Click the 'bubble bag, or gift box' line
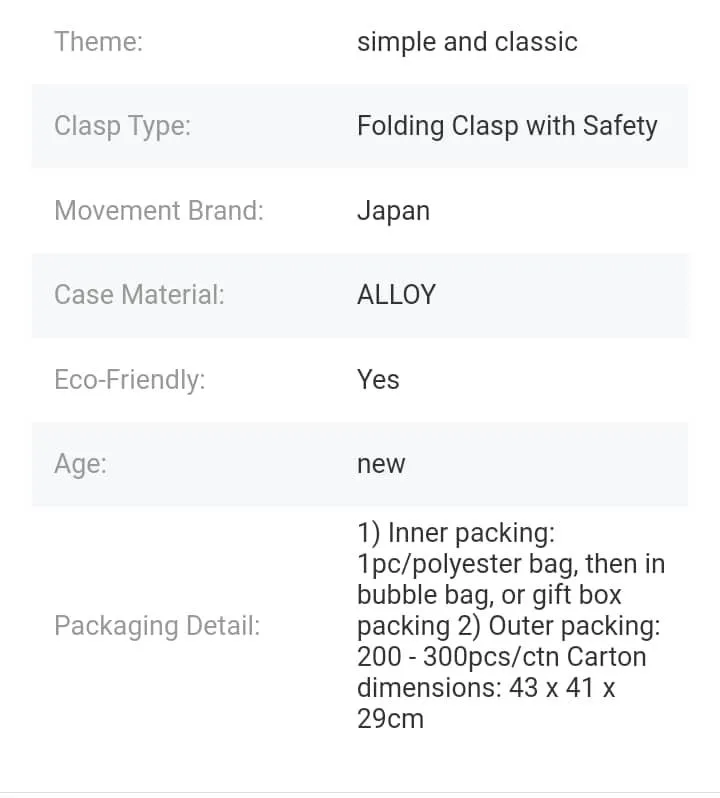 (489, 595)
